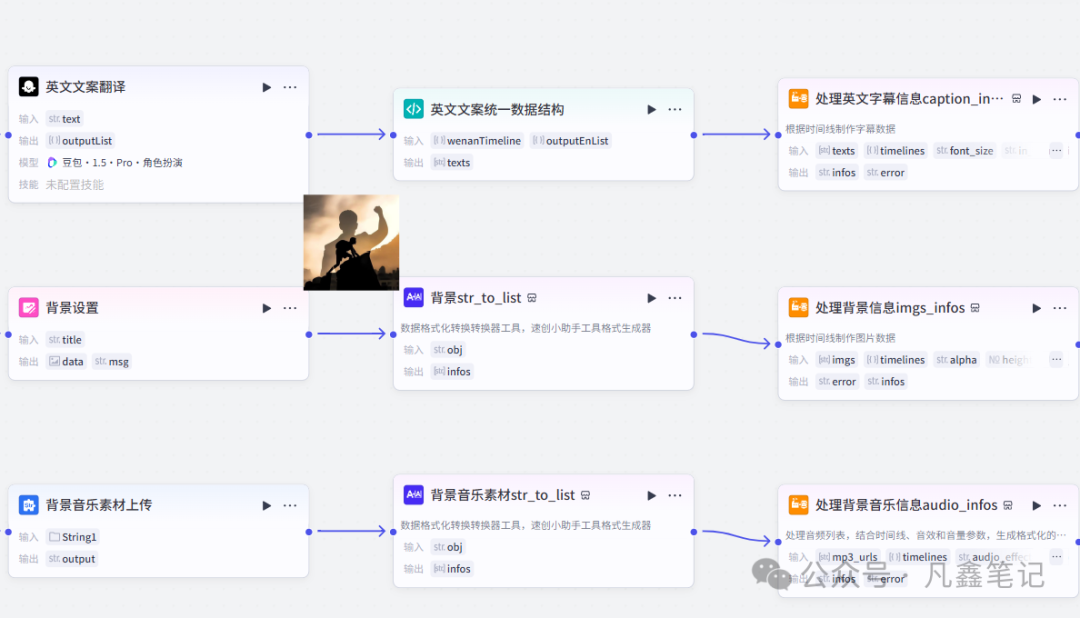Click the converter icon on 背景str_to_list node
The width and height of the screenshot is (1080, 618).
[414, 297]
